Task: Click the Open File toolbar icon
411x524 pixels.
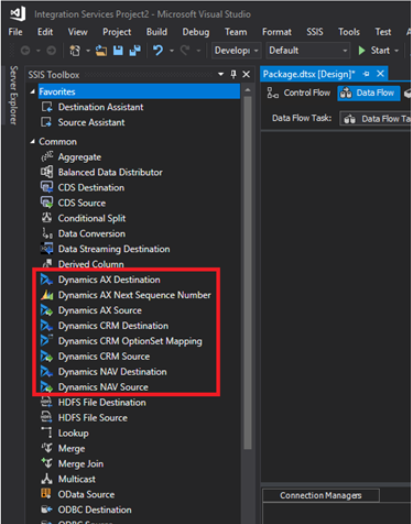Action: tap(101, 50)
